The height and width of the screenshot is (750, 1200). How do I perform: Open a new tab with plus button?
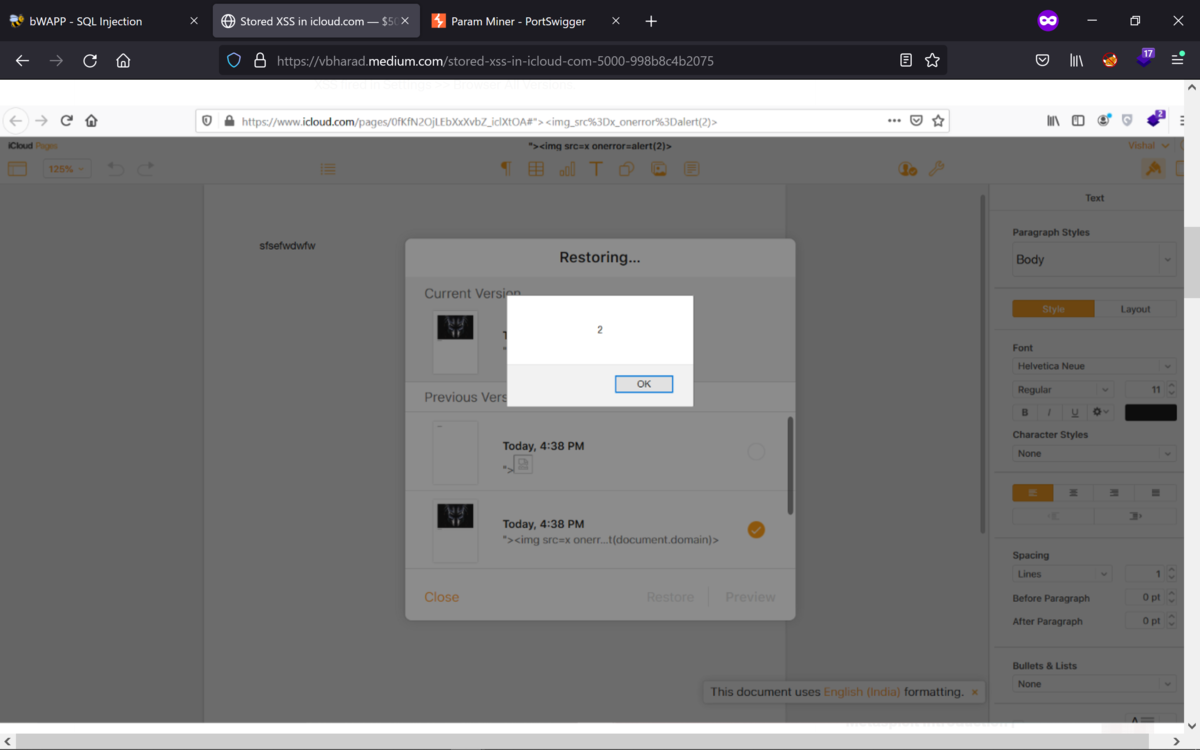tap(651, 21)
